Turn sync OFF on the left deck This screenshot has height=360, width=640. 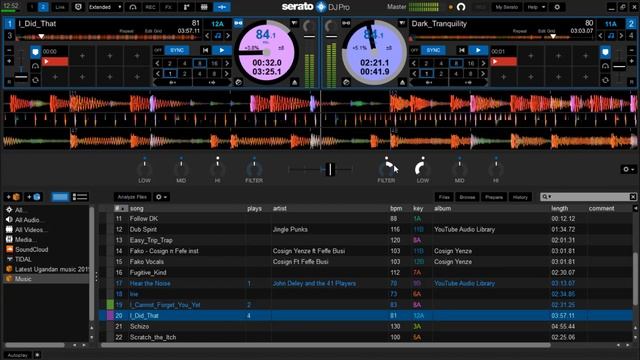[x=158, y=50]
